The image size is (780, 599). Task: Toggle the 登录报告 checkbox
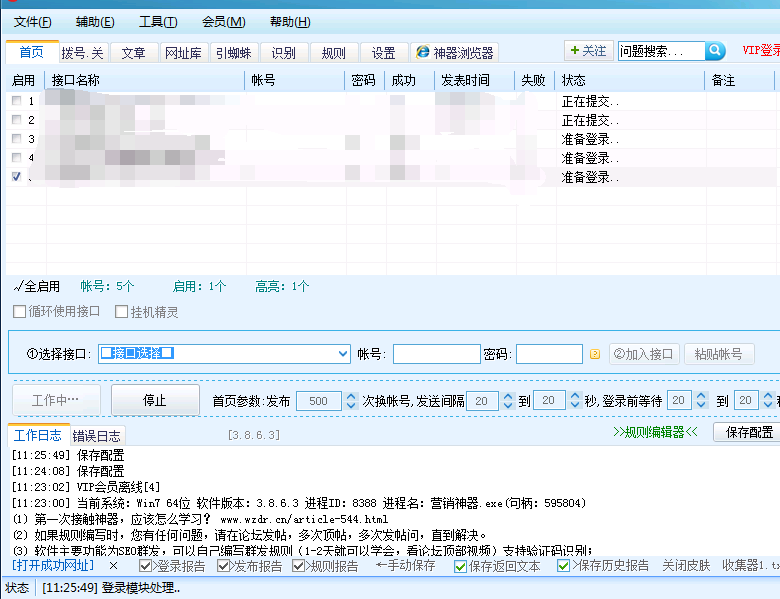point(146,566)
